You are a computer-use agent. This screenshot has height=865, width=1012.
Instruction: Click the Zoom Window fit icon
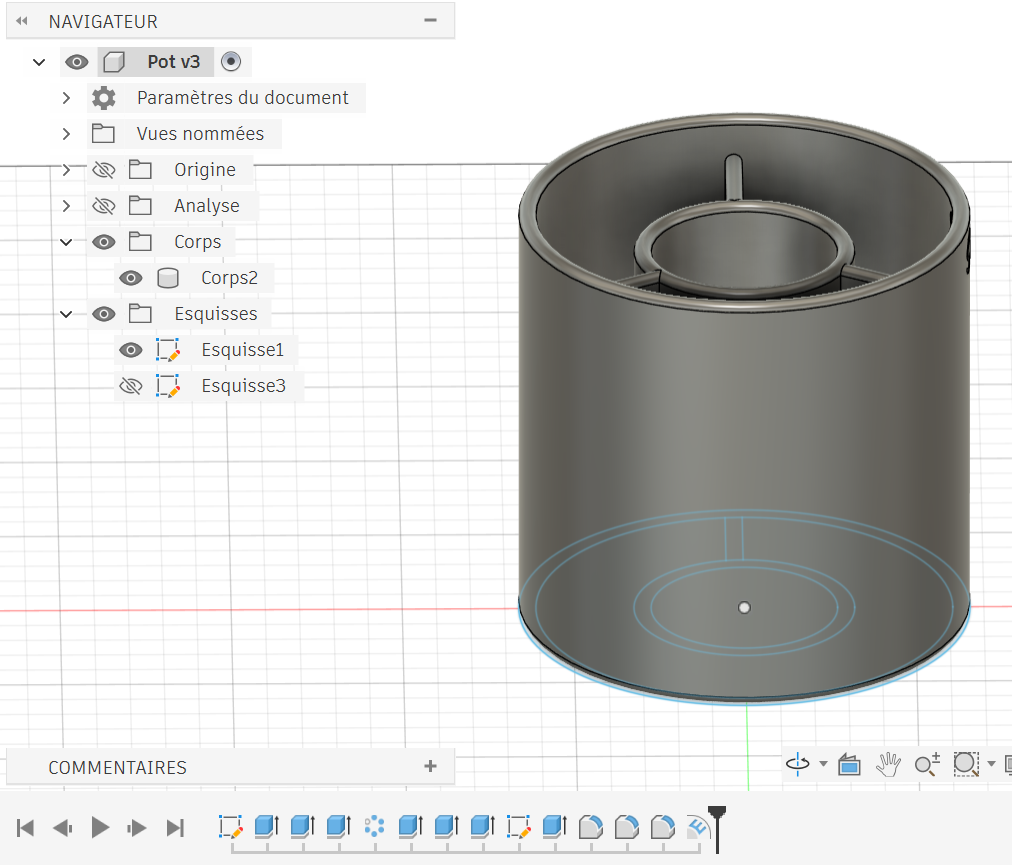click(965, 765)
